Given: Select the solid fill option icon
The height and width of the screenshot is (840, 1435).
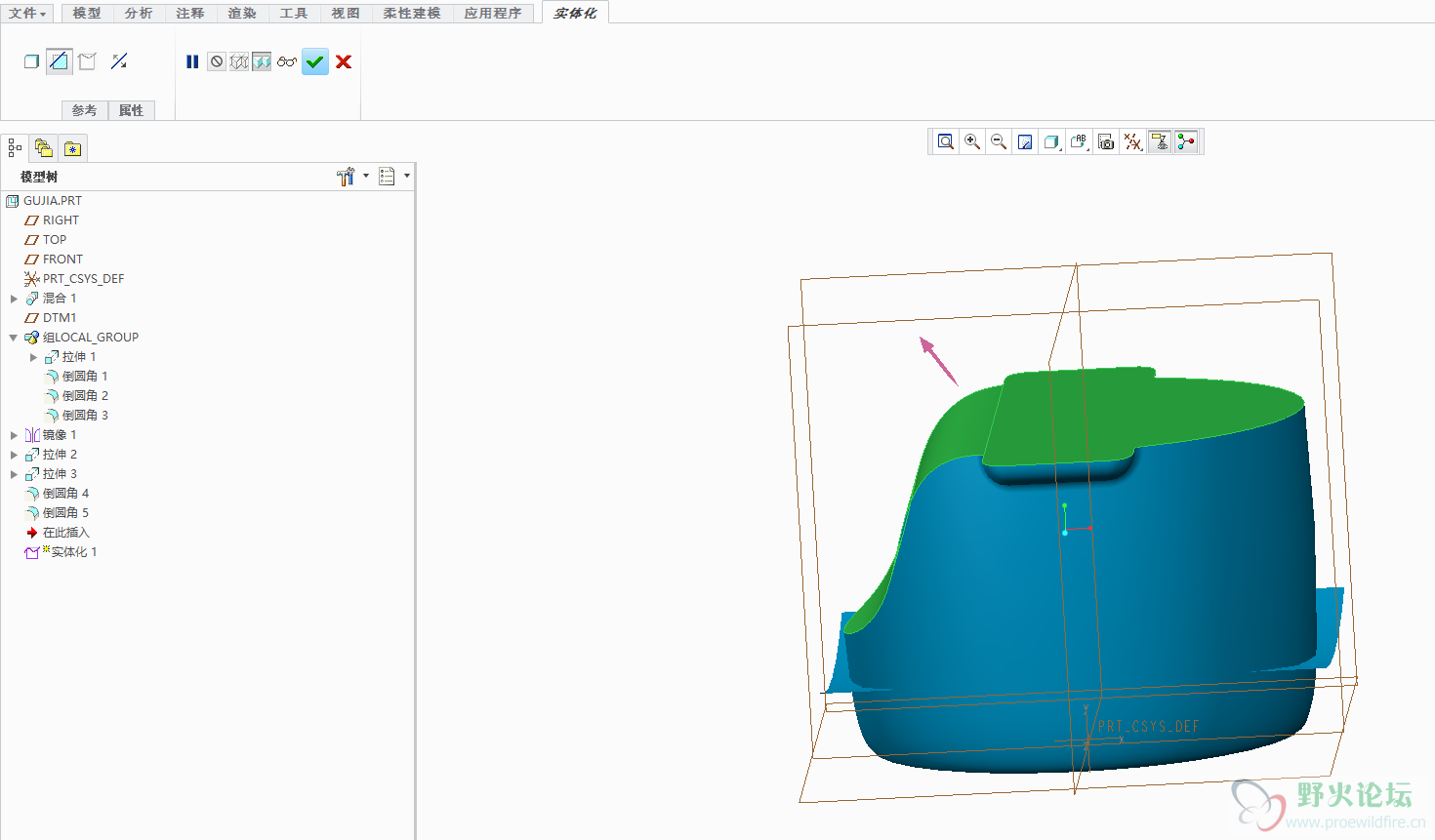Looking at the screenshot, I should click(x=31, y=61).
